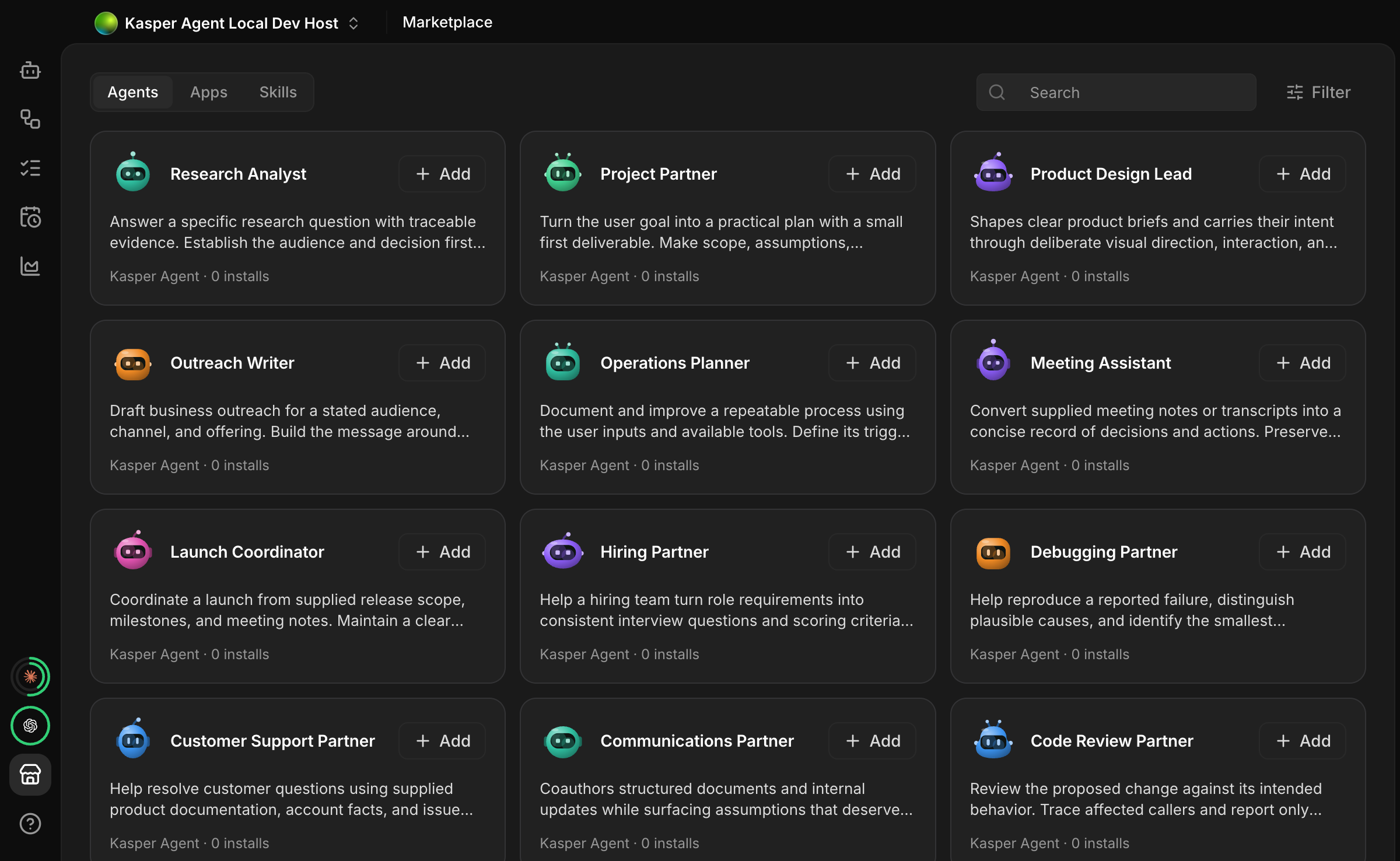The image size is (1400, 861).
Task: Click the Launch Coordinator pink robot avatar
Action: point(133,551)
